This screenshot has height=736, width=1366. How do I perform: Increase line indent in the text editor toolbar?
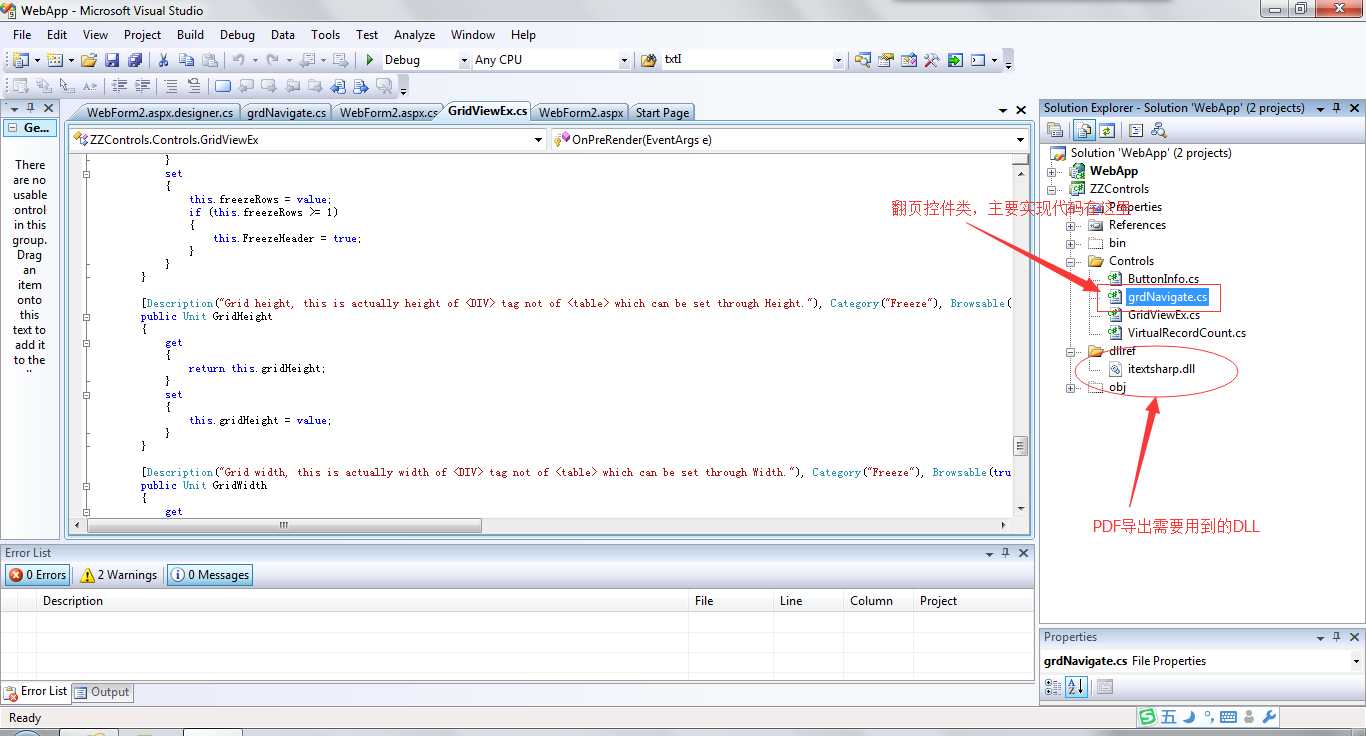coord(142,86)
